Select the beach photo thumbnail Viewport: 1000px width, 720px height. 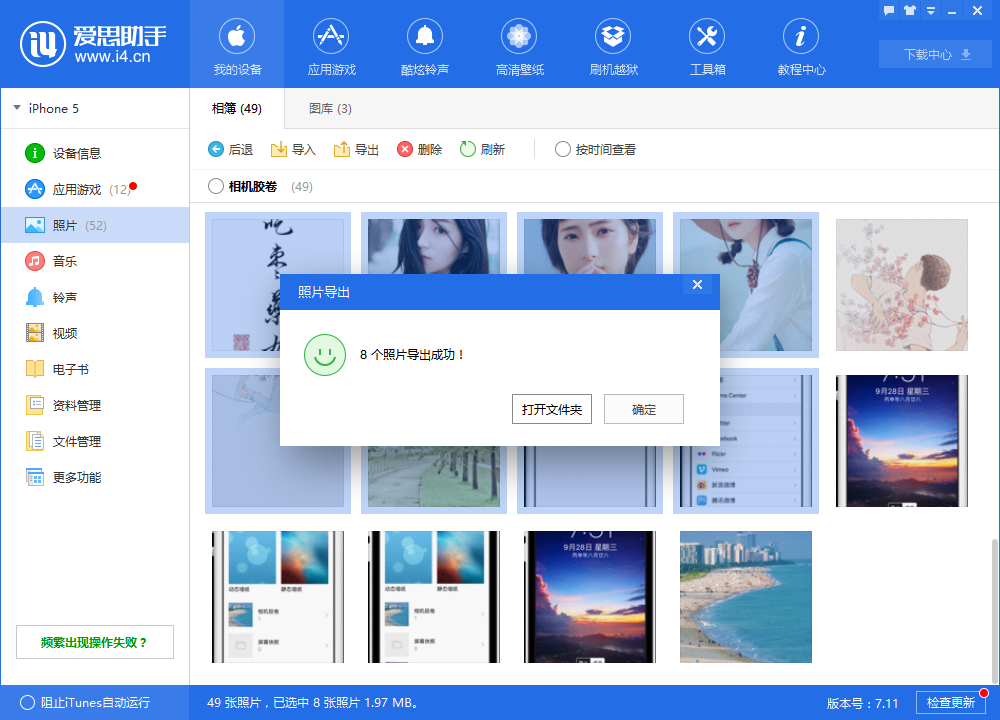(745, 597)
